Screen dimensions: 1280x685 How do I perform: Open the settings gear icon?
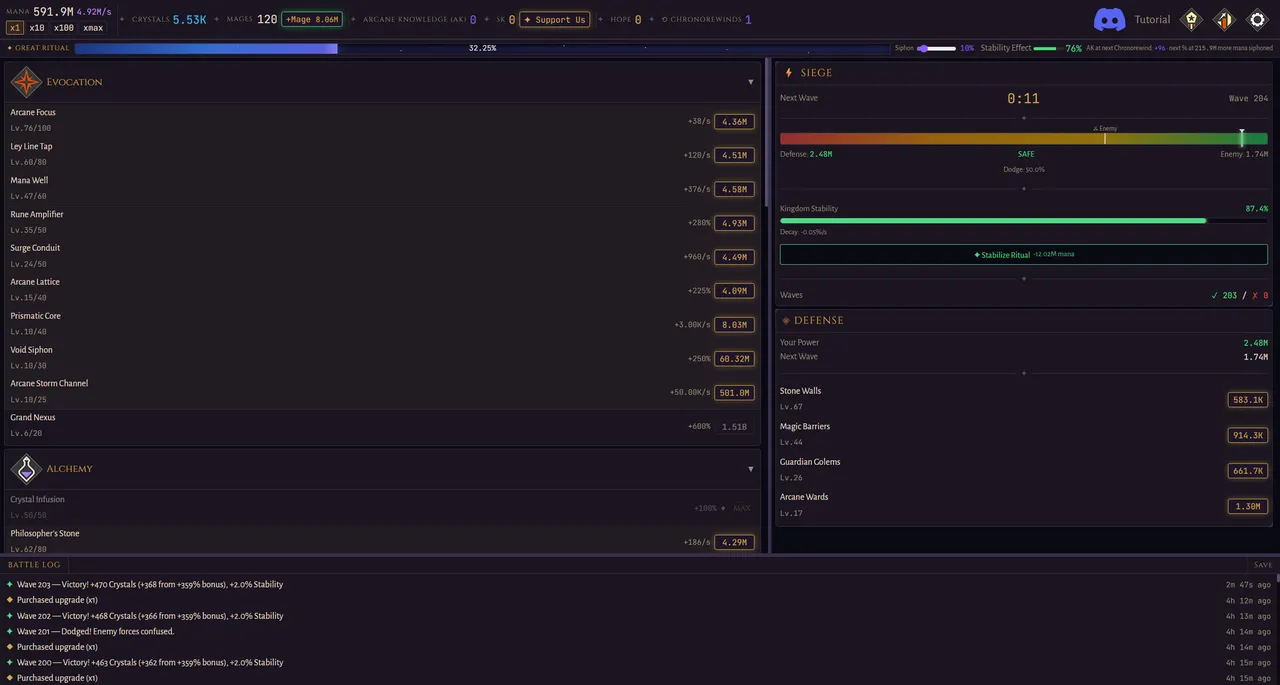[x=1257, y=19]
